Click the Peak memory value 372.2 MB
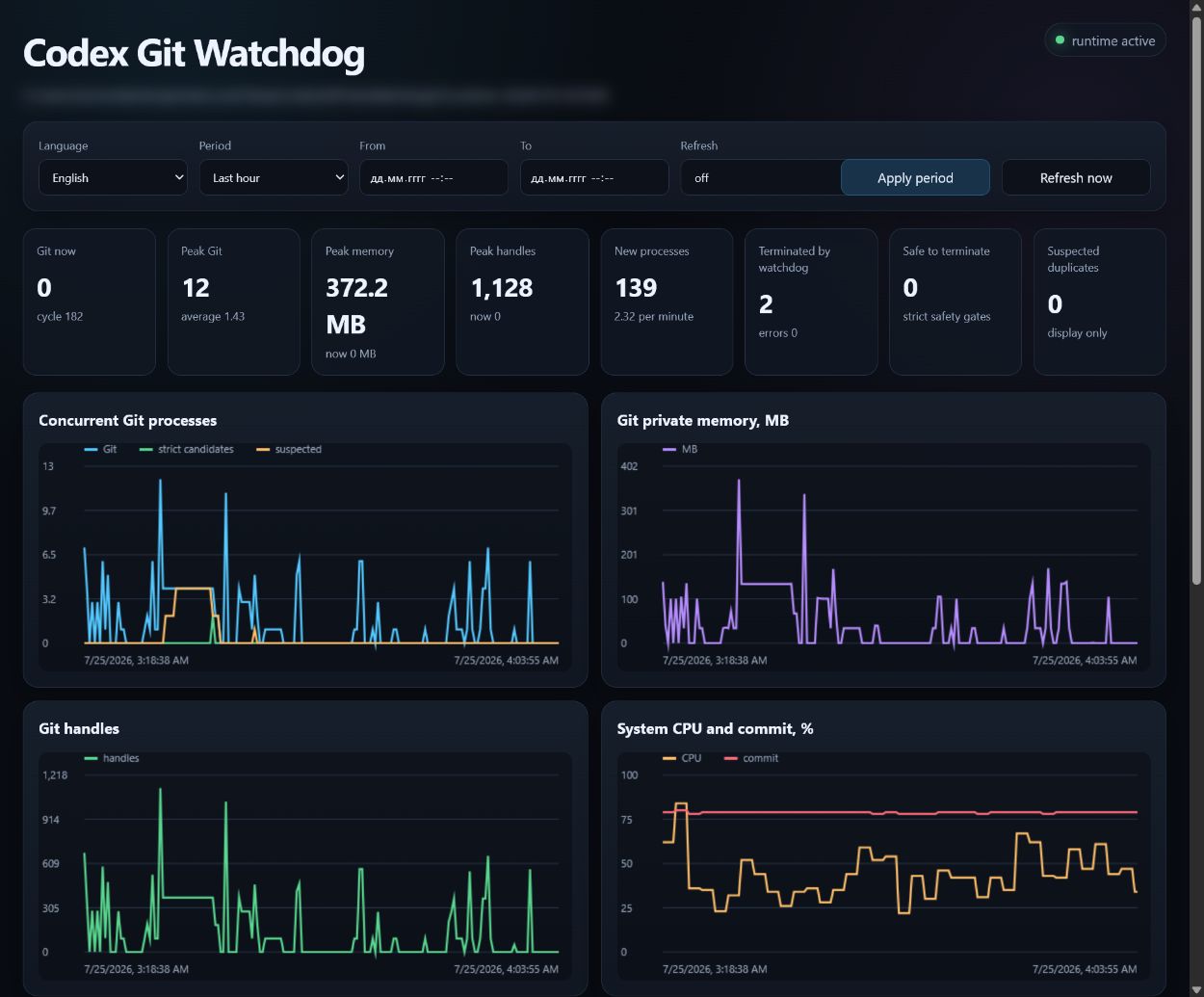This screenshot has height=997, width=1204. point(356,306)
